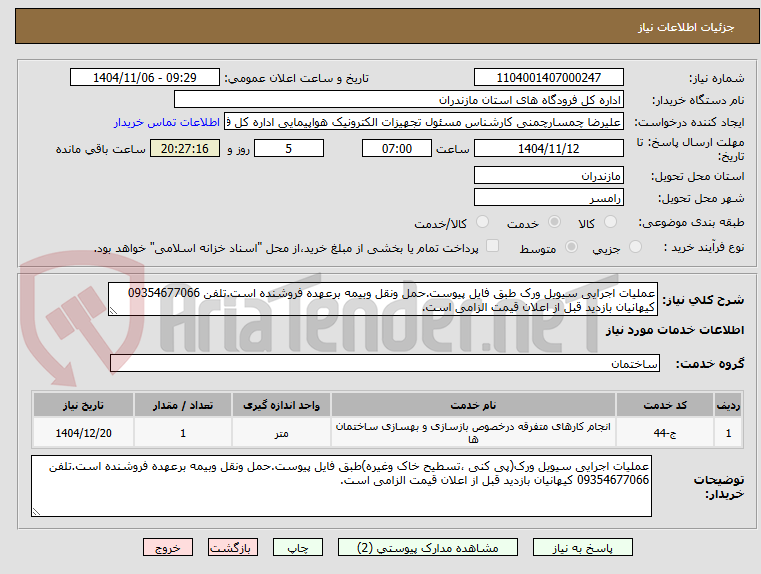
Task: Select the متوسط purchase type radio
Action: pos(571,247)
